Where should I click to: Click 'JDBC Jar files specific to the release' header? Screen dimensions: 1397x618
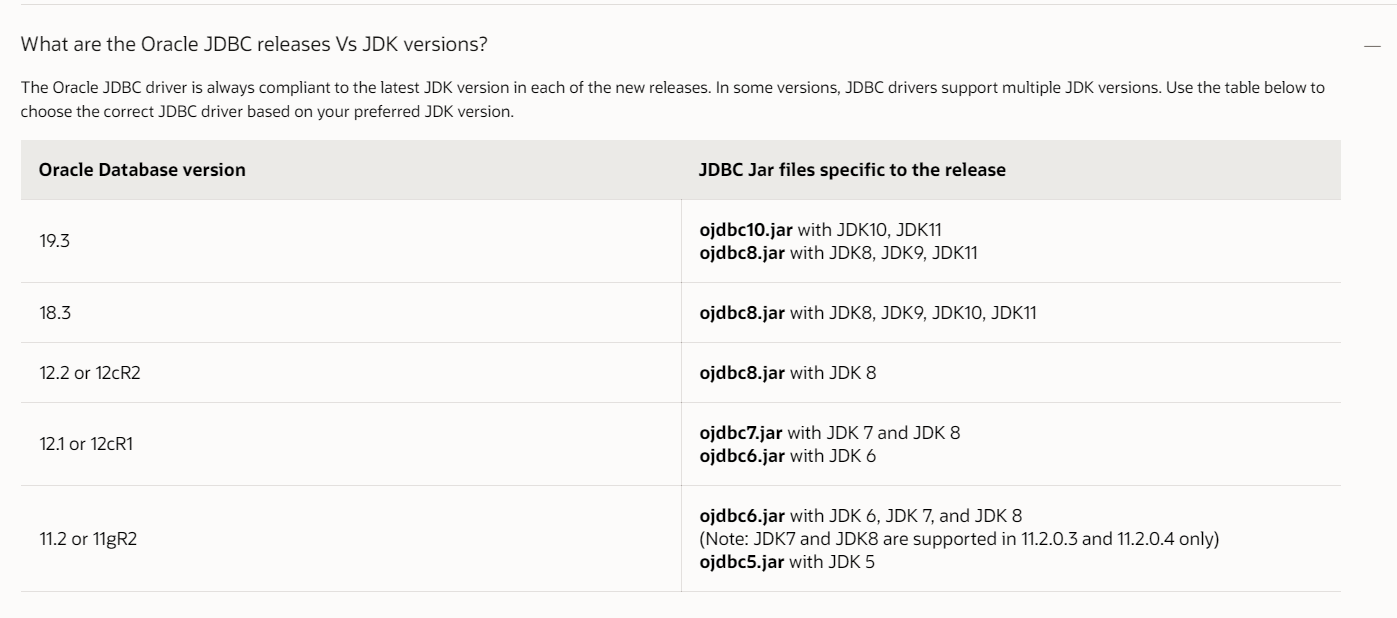tap(852, 170)
